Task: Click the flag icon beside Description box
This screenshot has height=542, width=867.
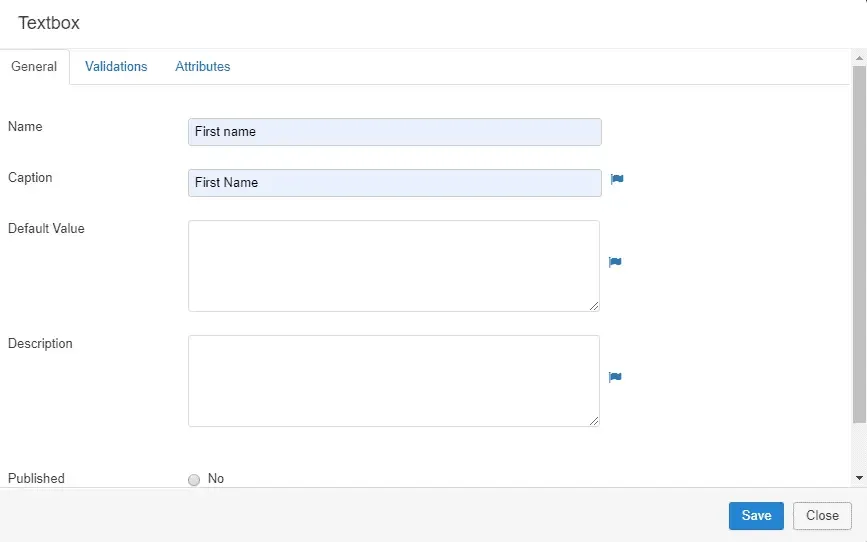Action: 615,377
